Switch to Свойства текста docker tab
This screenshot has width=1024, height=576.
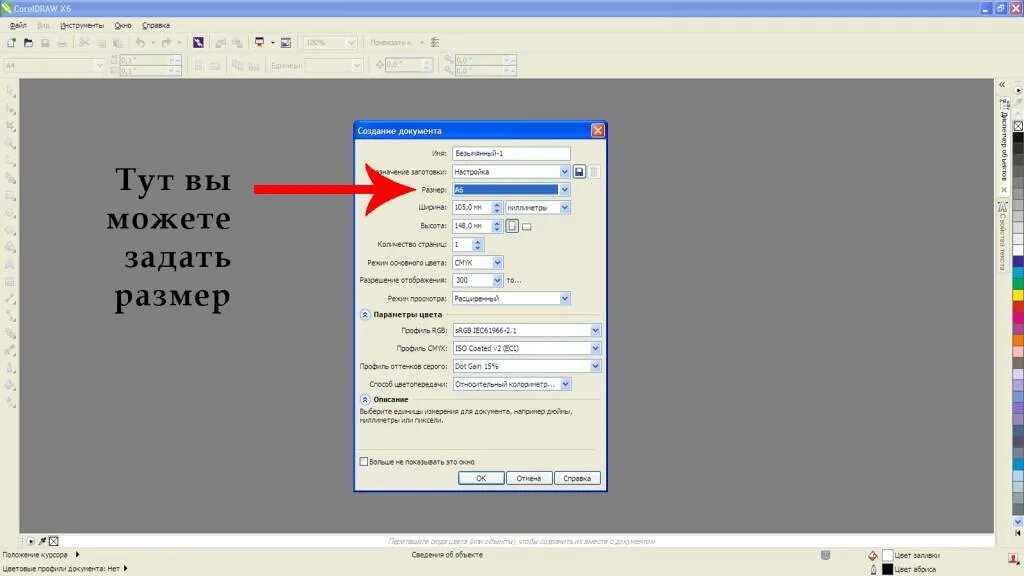click(1003, 236)
